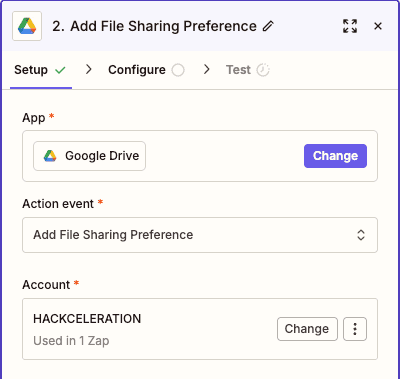Click the chevron between Setup and Configure
Screen dimensions: 400x379
[88, 70]
